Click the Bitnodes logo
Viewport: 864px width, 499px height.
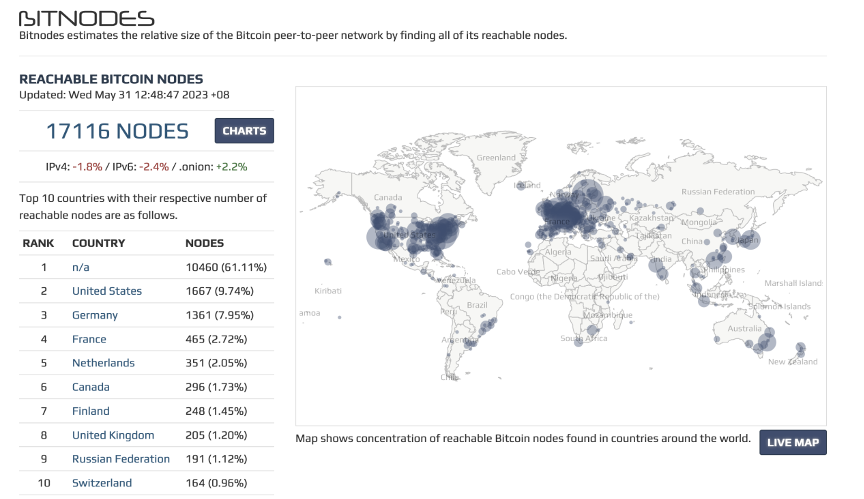coord(87,18)
